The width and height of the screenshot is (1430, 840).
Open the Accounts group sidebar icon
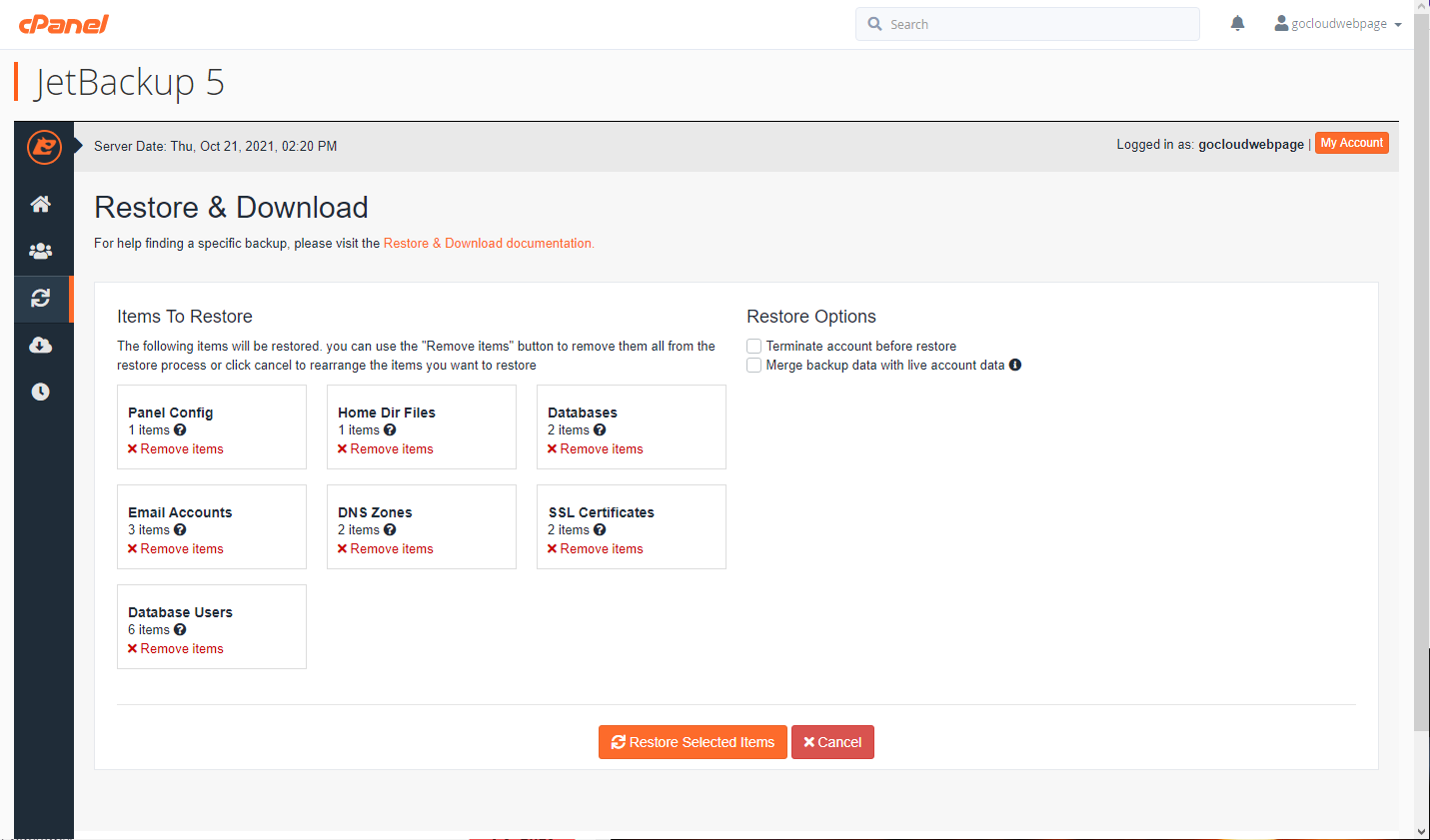41,251
